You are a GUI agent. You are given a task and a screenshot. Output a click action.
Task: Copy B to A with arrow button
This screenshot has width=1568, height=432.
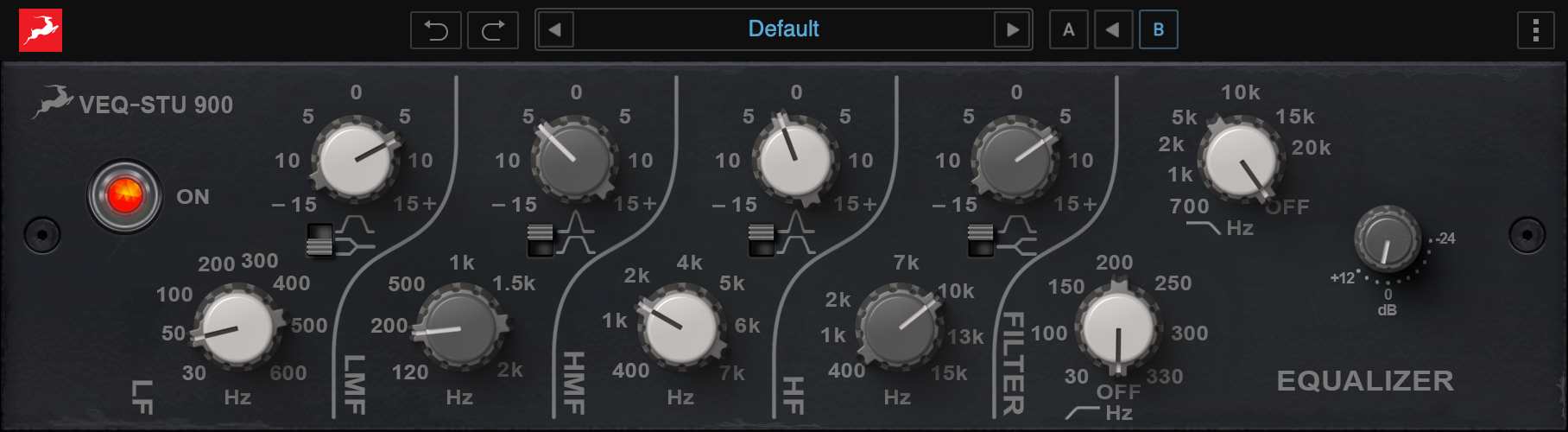pos(1113,30)
